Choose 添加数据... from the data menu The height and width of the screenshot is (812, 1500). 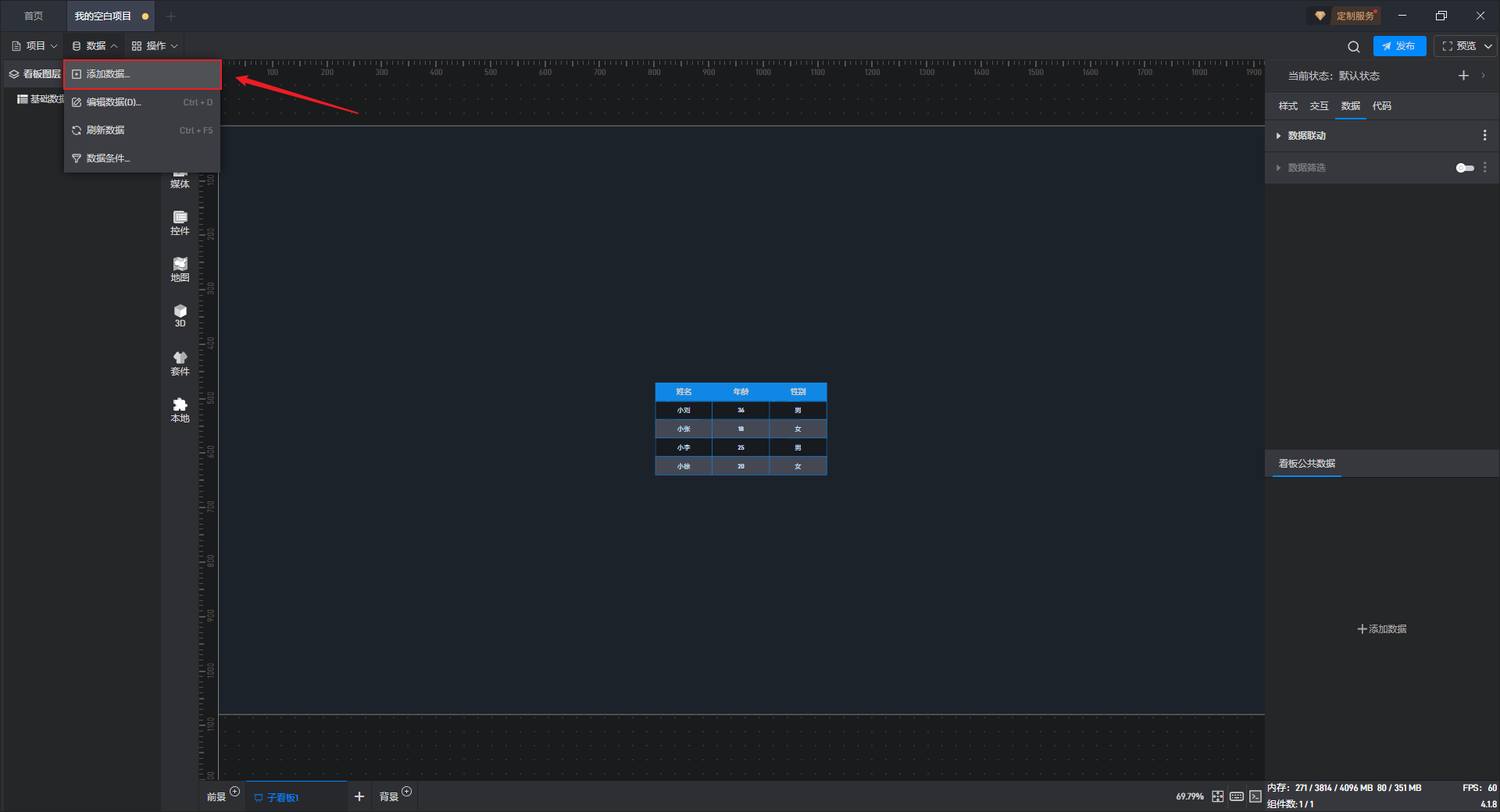[x=142, y=74]
